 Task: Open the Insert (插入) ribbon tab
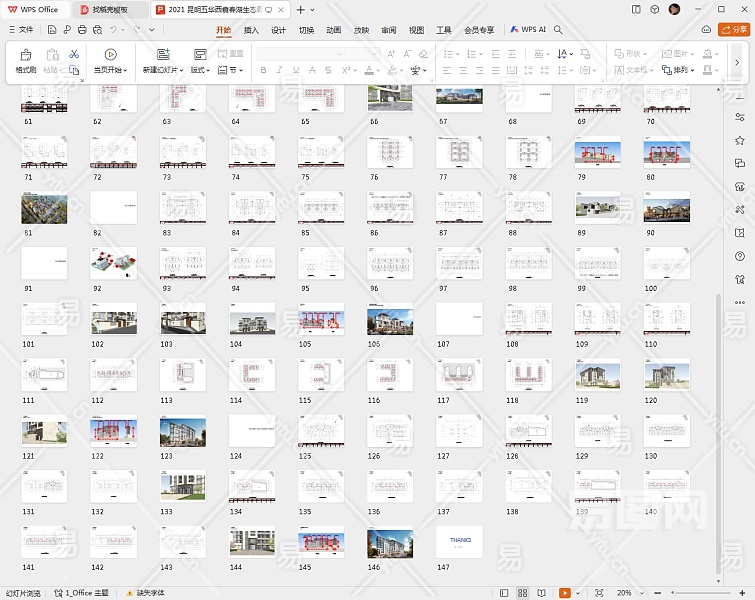click(x=251, y=30)
